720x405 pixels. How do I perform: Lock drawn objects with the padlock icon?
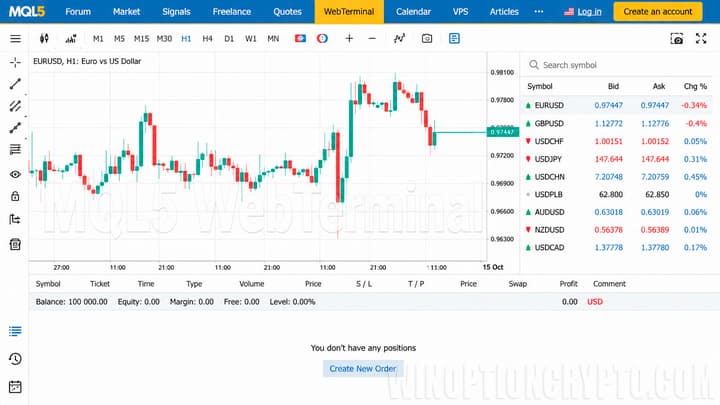[x=15, y=197]
